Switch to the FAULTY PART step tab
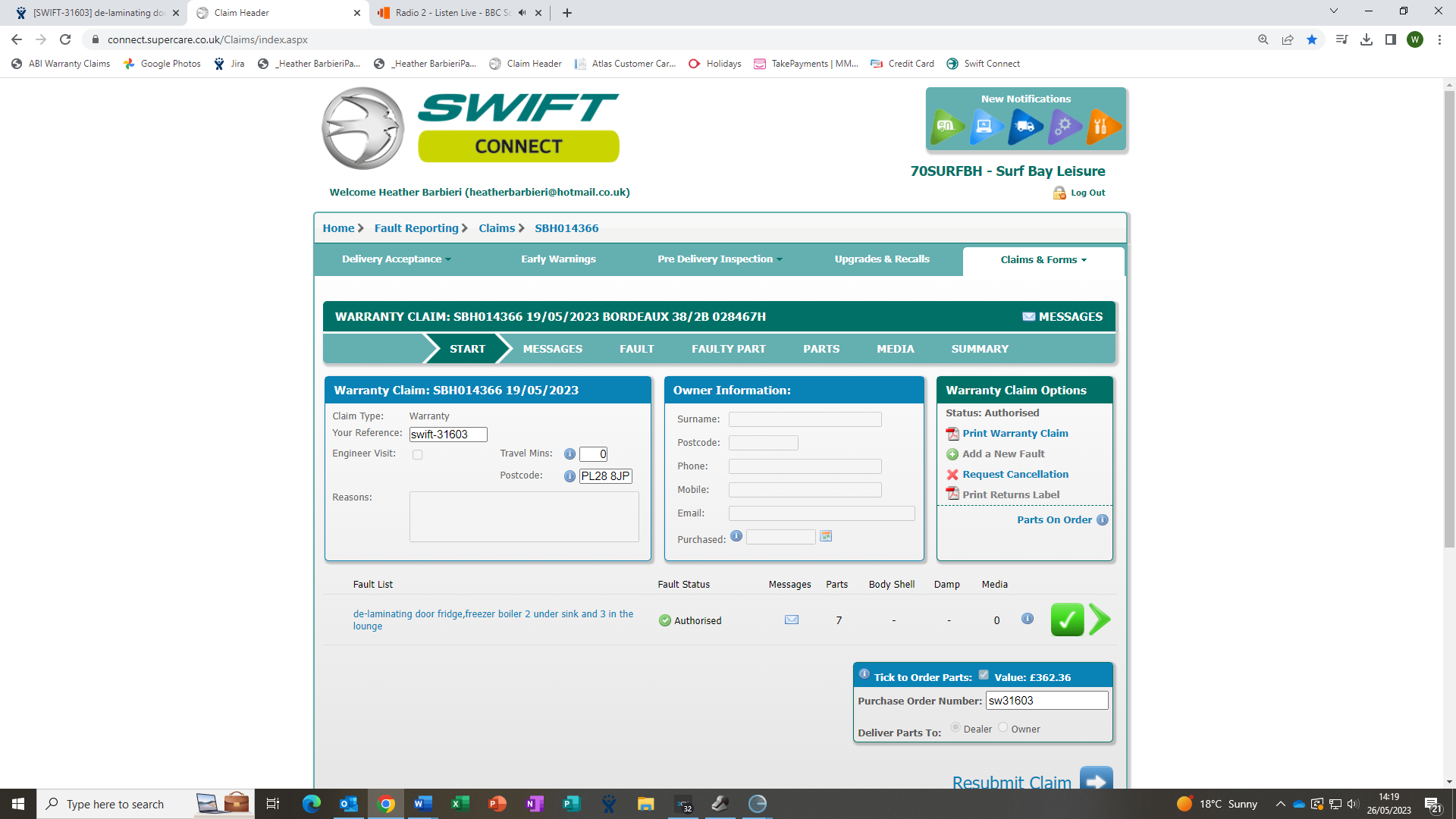 728,349
